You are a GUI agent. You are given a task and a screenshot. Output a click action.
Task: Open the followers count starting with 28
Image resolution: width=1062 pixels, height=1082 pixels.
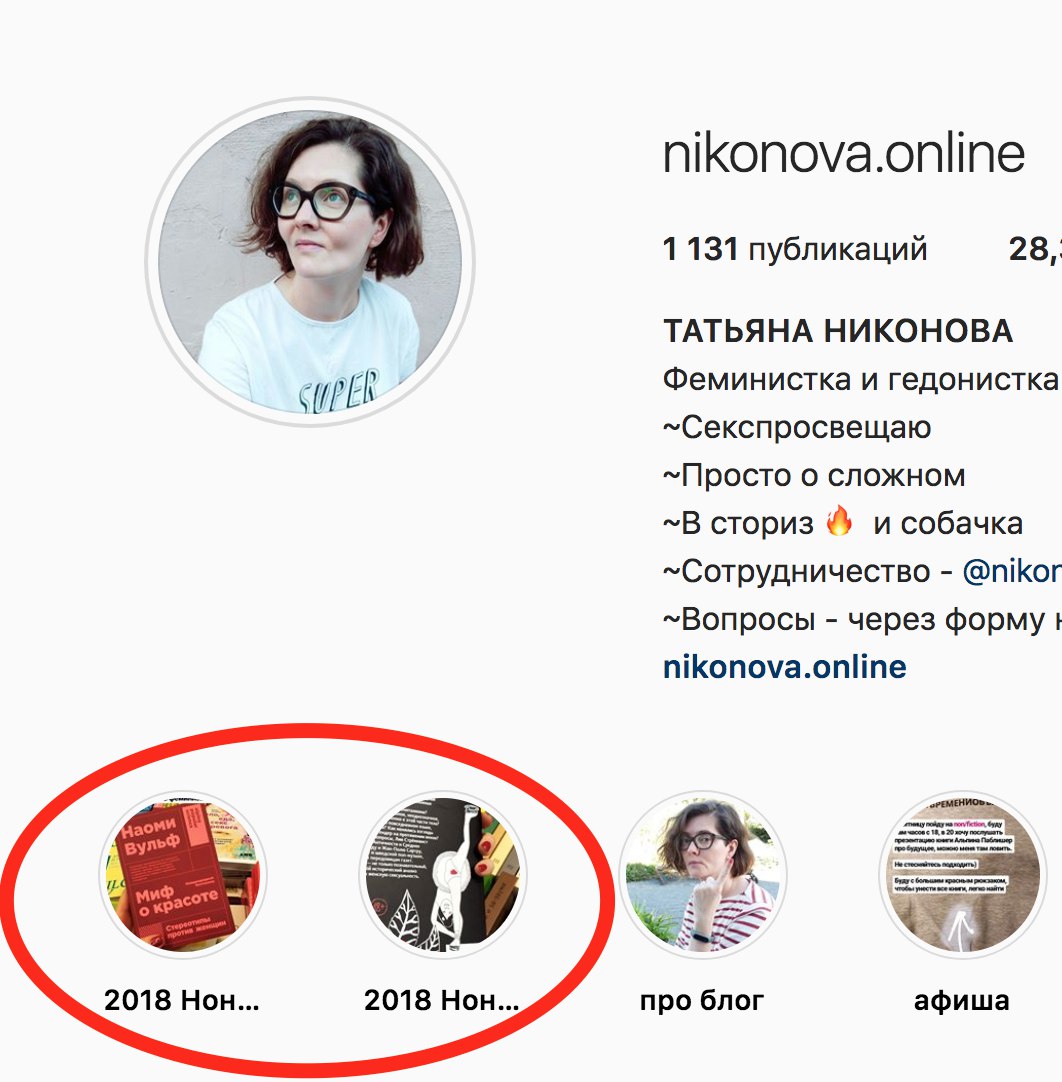pyautogui.click(x=1035, y=249)
